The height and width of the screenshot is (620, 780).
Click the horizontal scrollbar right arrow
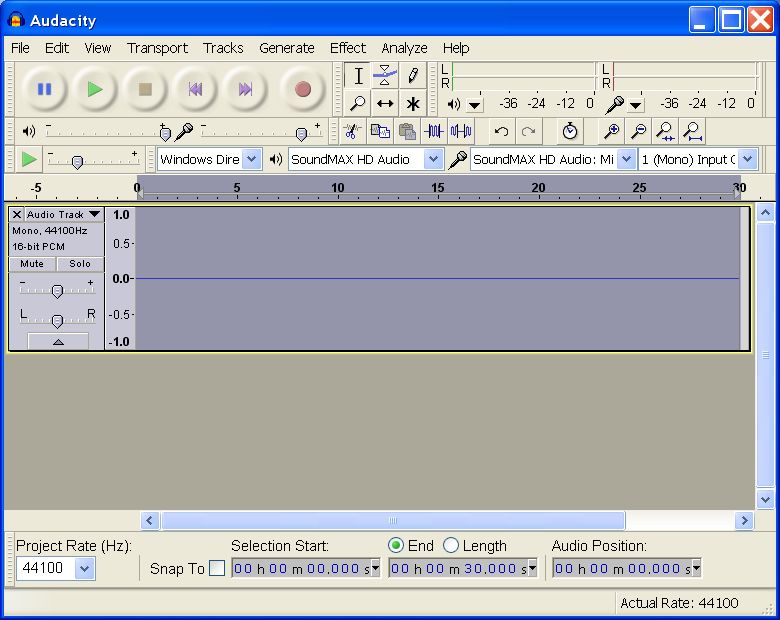click(x=744, y=520)
